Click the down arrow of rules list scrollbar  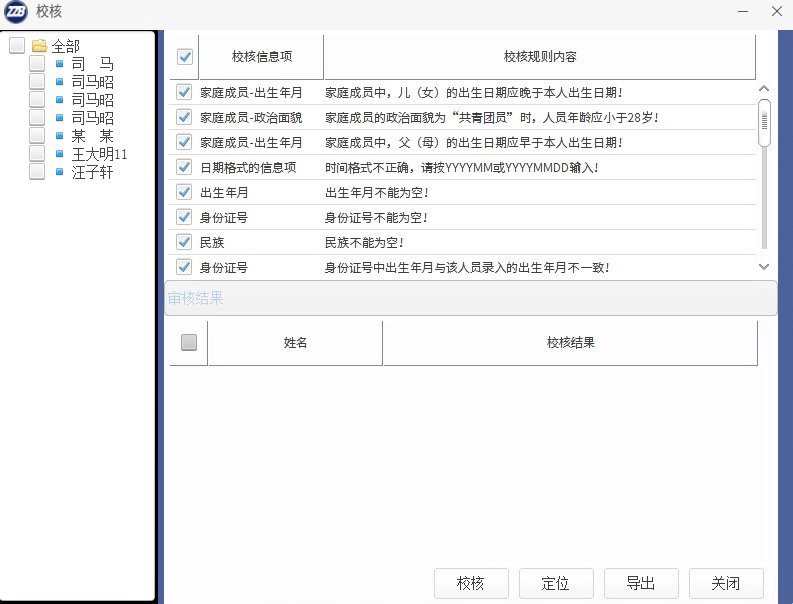(x=764, y=267)
